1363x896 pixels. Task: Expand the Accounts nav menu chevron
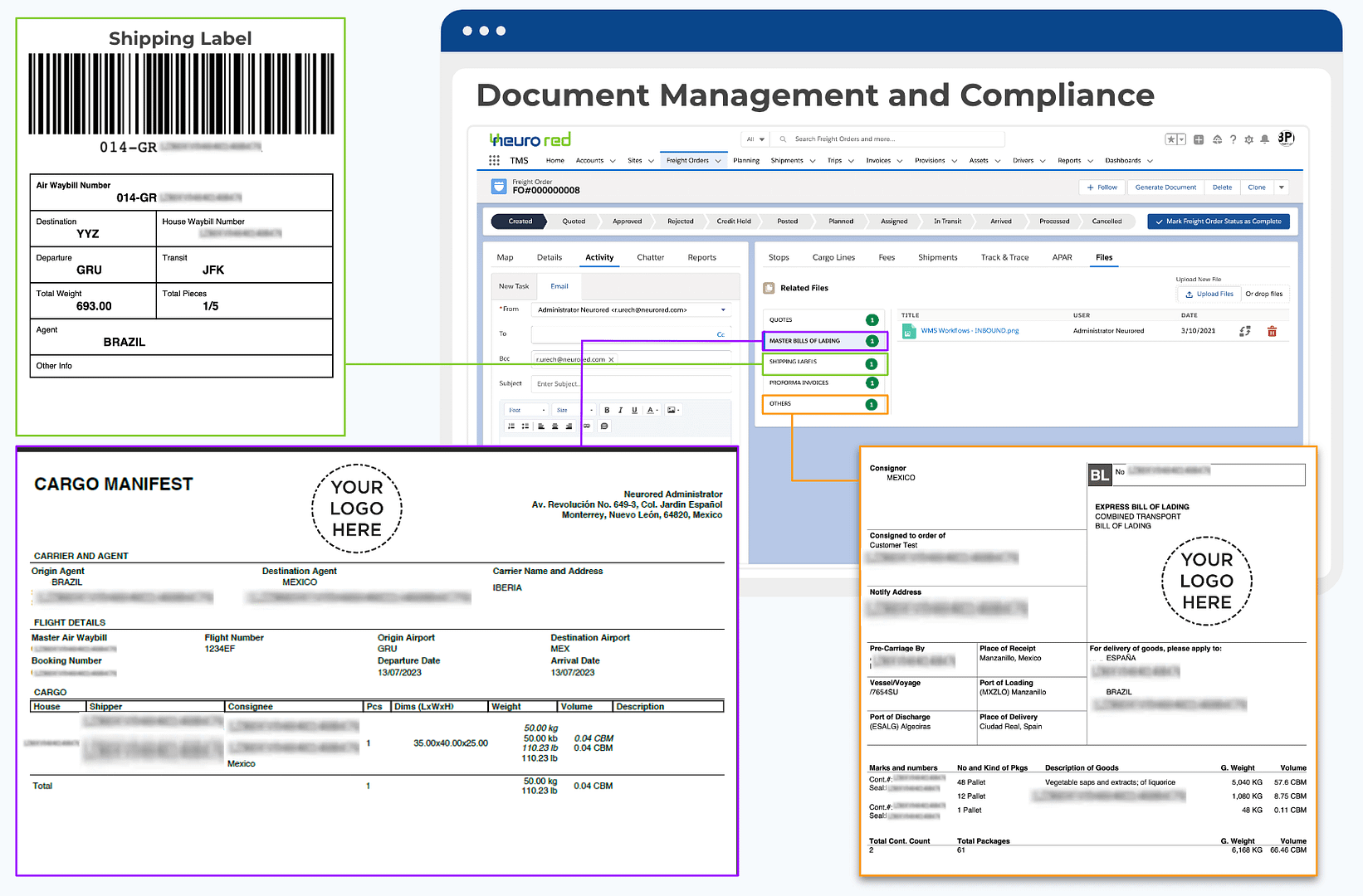613,161
